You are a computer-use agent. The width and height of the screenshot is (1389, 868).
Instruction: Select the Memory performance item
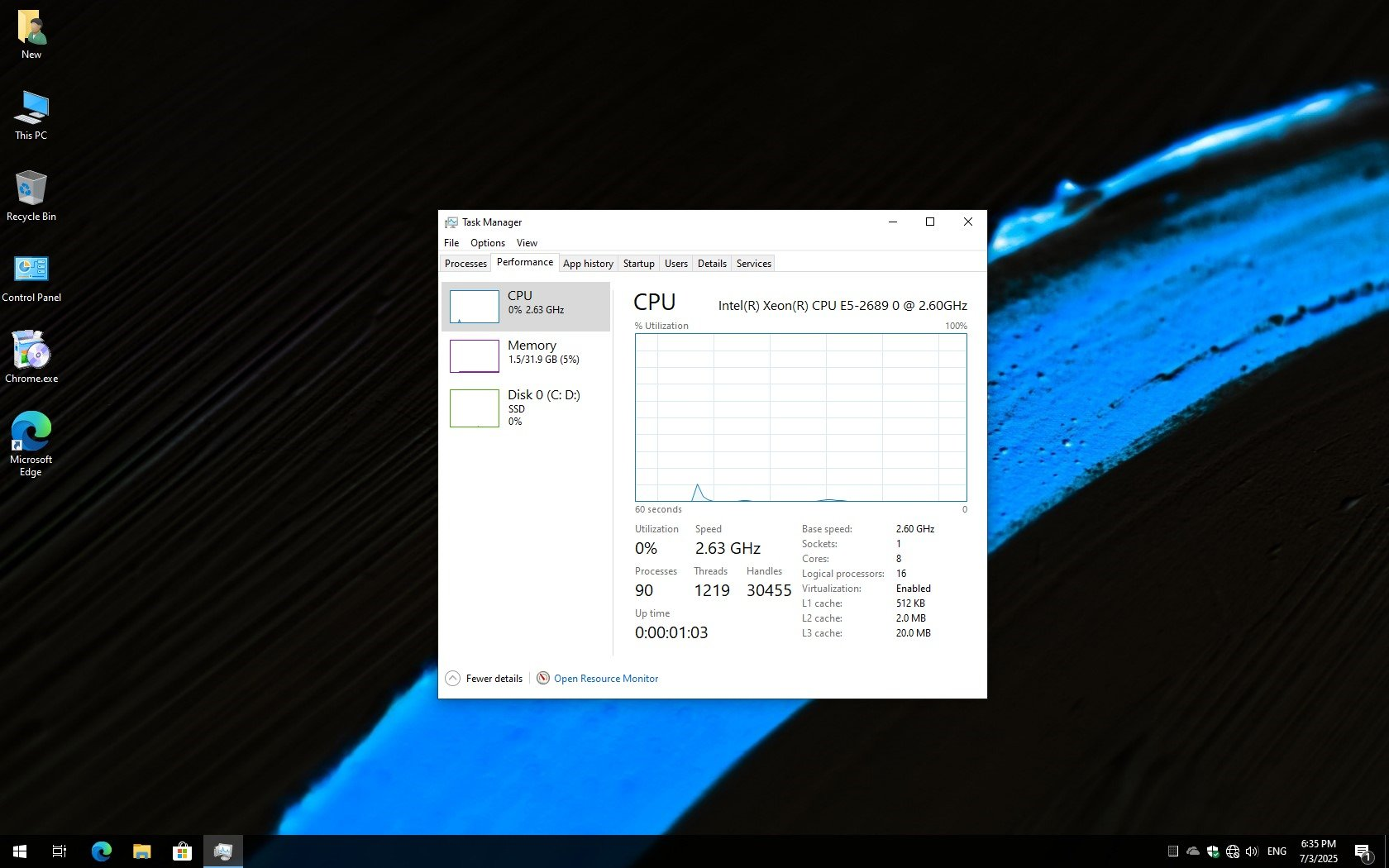[526, 355]
